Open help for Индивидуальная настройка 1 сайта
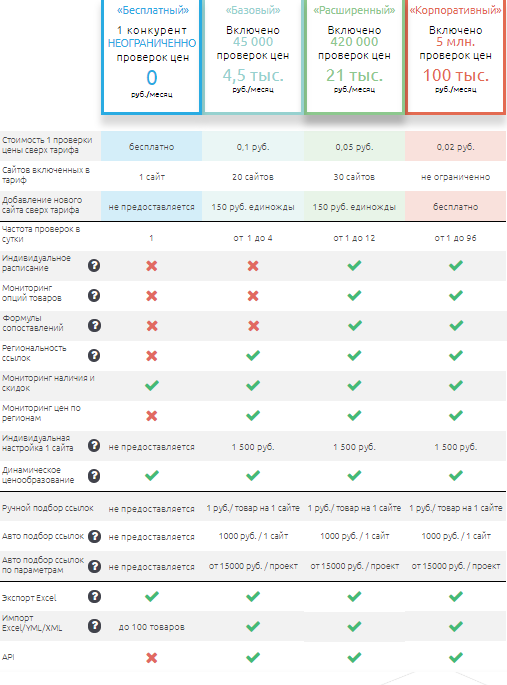Image resolution: width=507 pixels, height=685 pixels. (x=94, y=446)
